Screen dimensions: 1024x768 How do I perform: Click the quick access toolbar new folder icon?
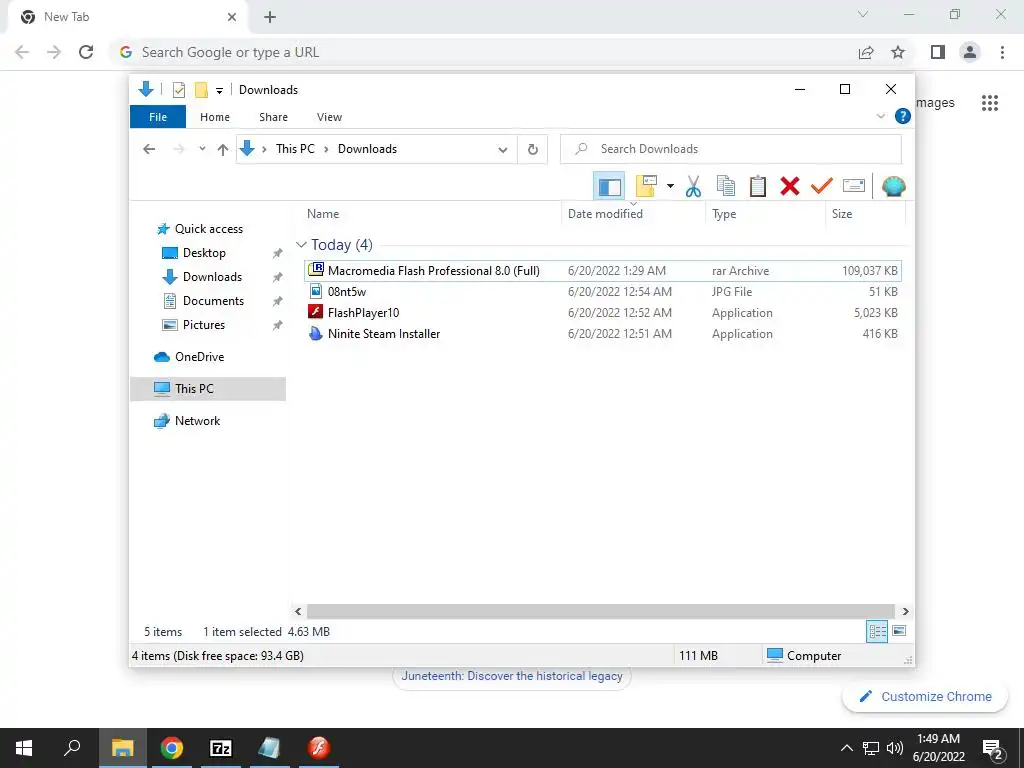[201, 90]
